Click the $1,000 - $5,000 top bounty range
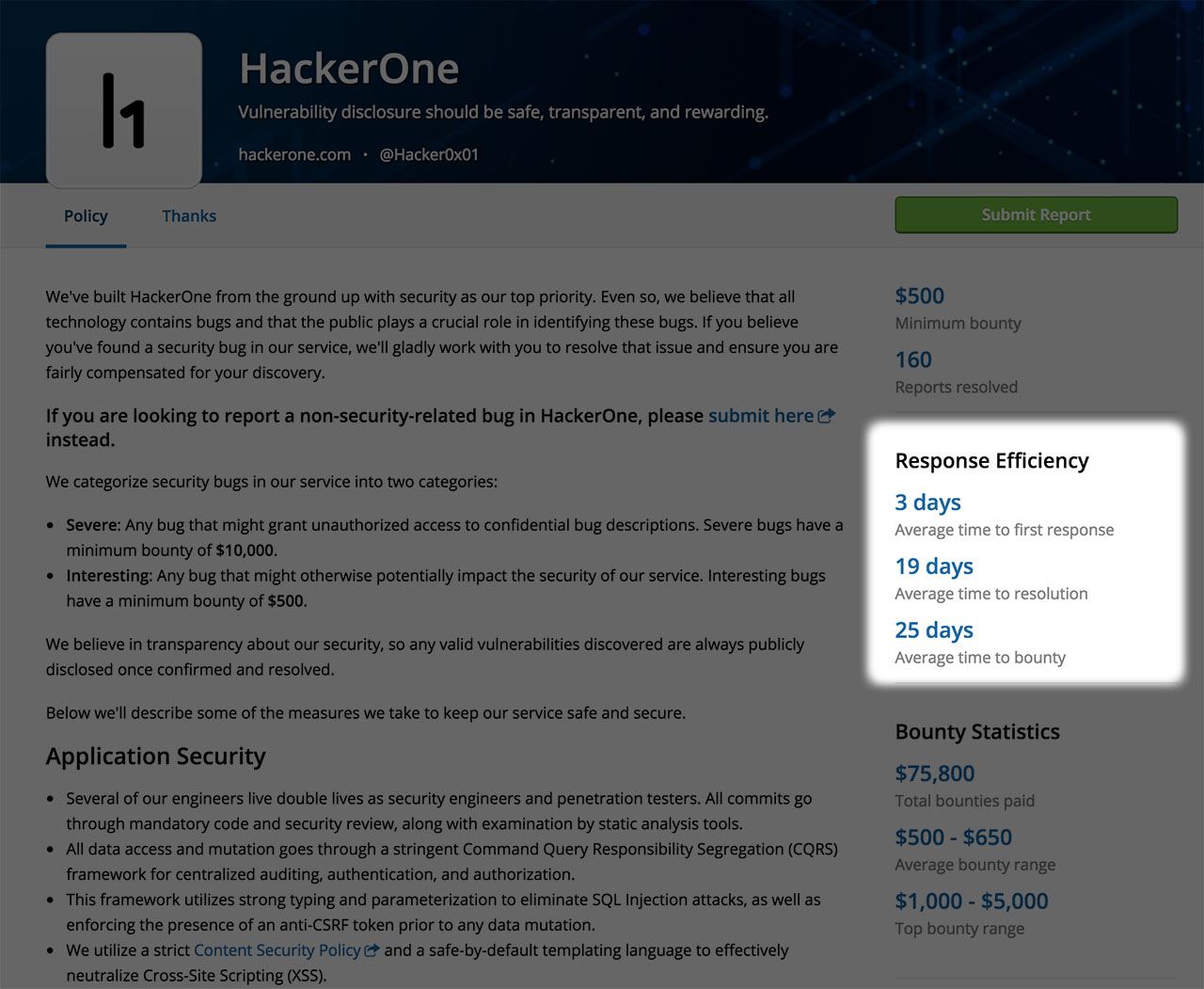Image resolution: width=1204 pixels, height=989 pixels. pyautogui.click(x=971, y=901)
